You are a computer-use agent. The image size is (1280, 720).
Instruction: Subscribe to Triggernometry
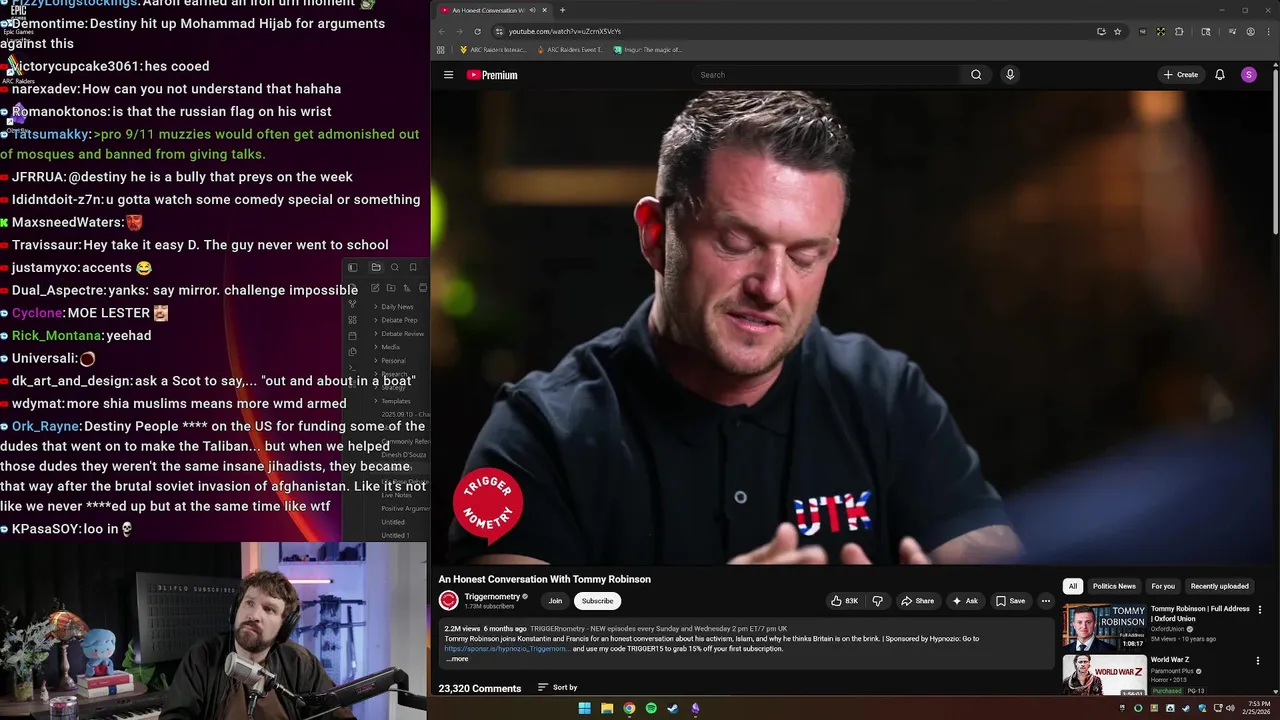[x=597, y=601]
